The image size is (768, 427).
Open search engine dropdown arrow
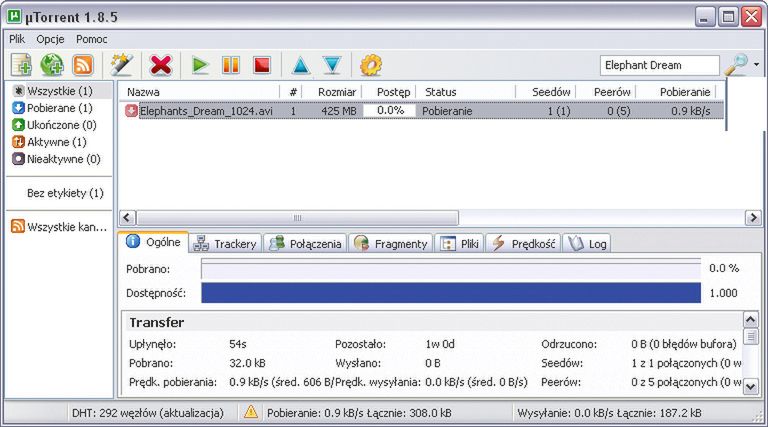pos(757,65)
